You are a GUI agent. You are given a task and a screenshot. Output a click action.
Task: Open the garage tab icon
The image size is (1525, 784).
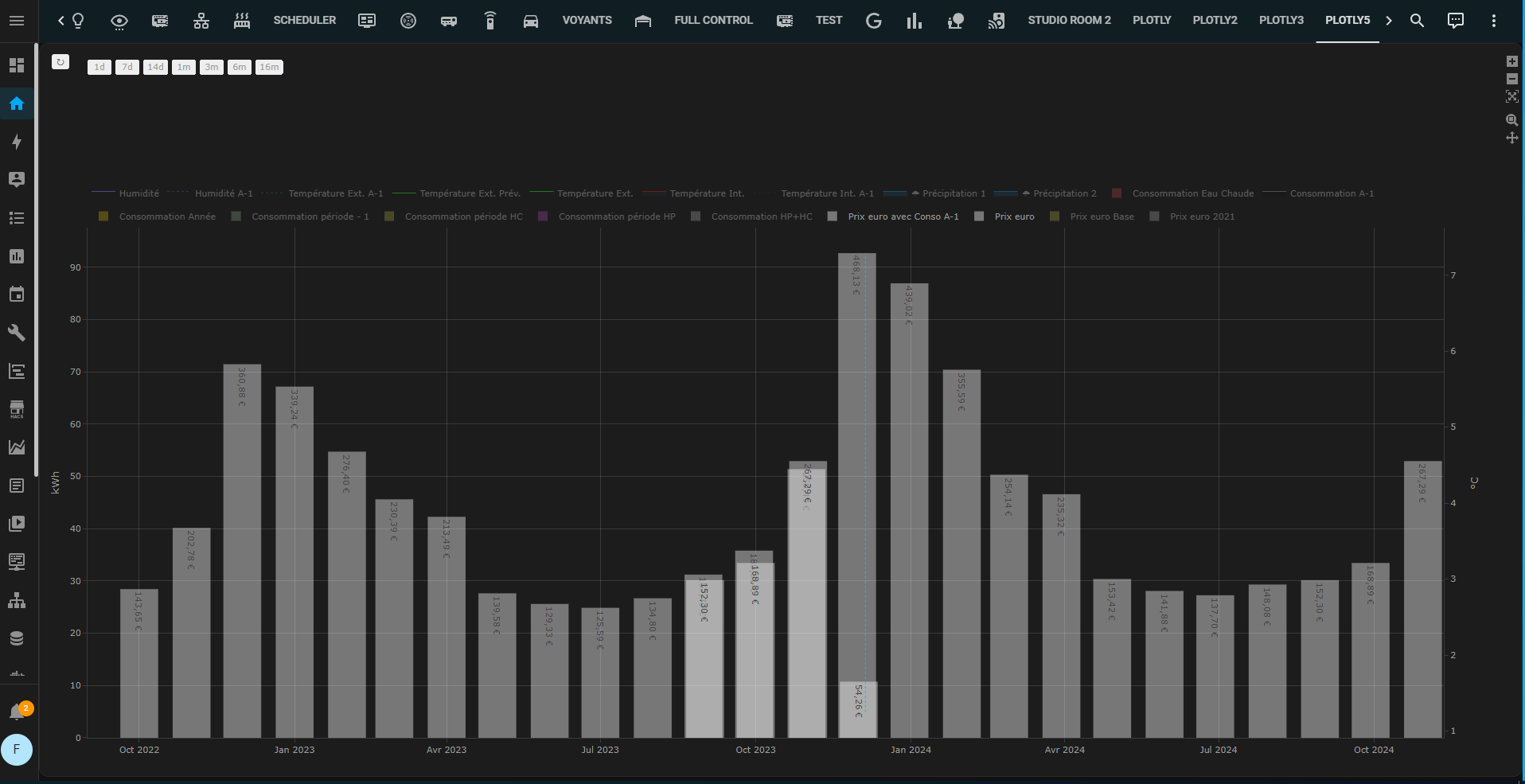pos(643,21)
